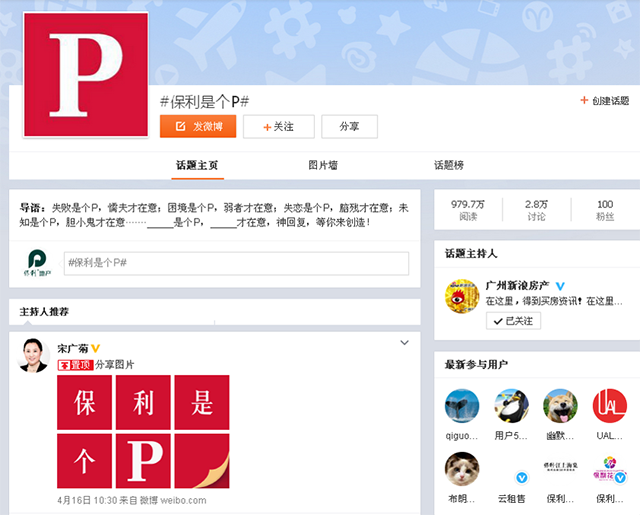Screen dimensions: 640x515
Task: Click the 微博 weibo.com source link
Action: pos(173,500)
